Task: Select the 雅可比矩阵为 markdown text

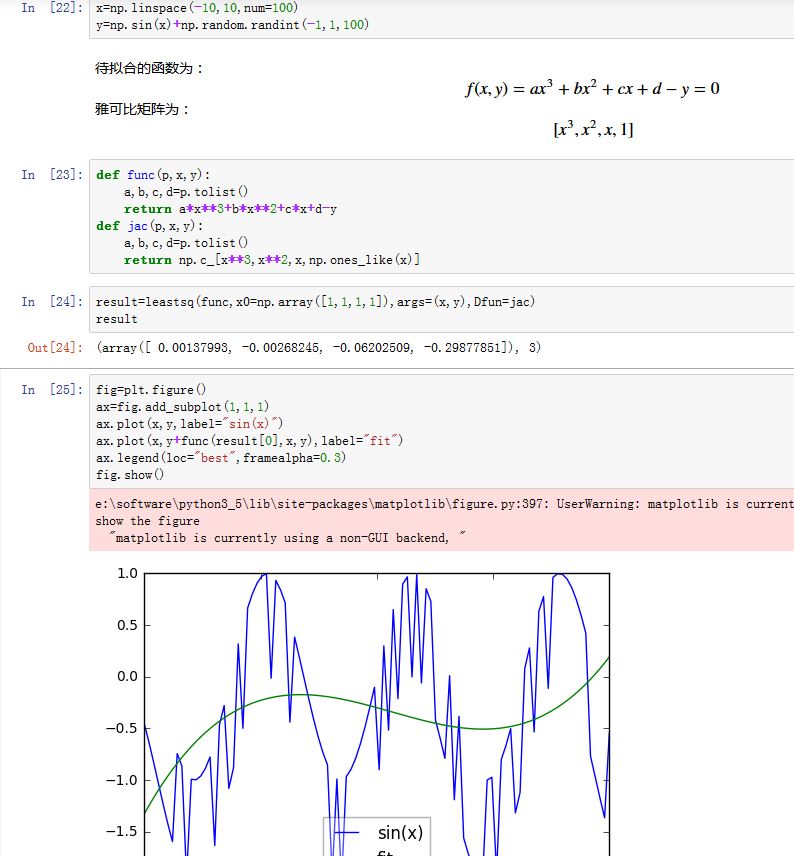Action: [143, 109]
